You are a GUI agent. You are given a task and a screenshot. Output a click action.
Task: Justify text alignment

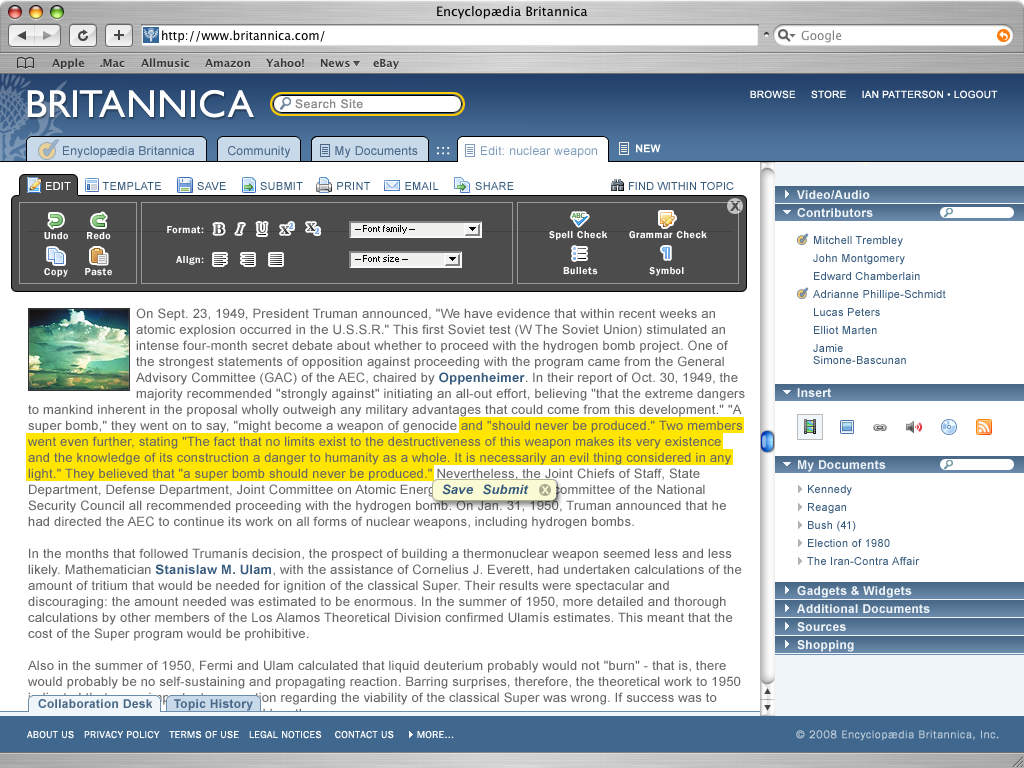[276, 260]
